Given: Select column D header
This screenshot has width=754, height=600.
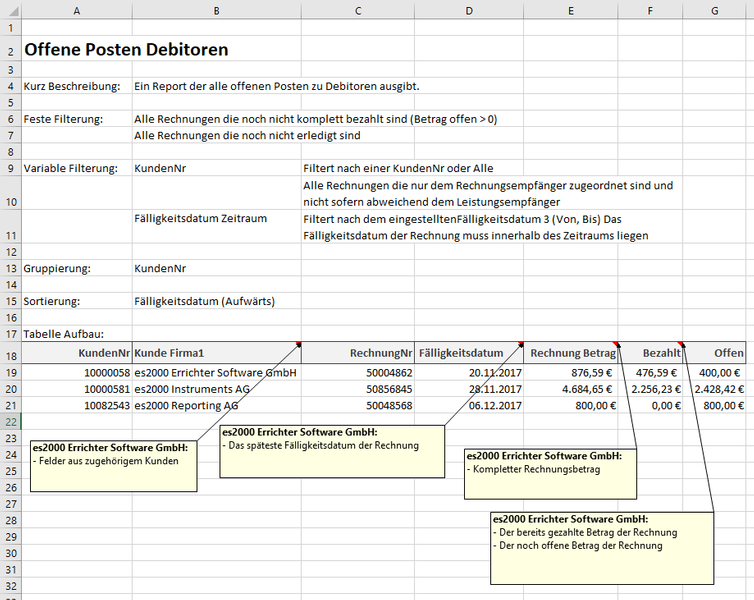Looking at the screenshot, I should 469,11.
